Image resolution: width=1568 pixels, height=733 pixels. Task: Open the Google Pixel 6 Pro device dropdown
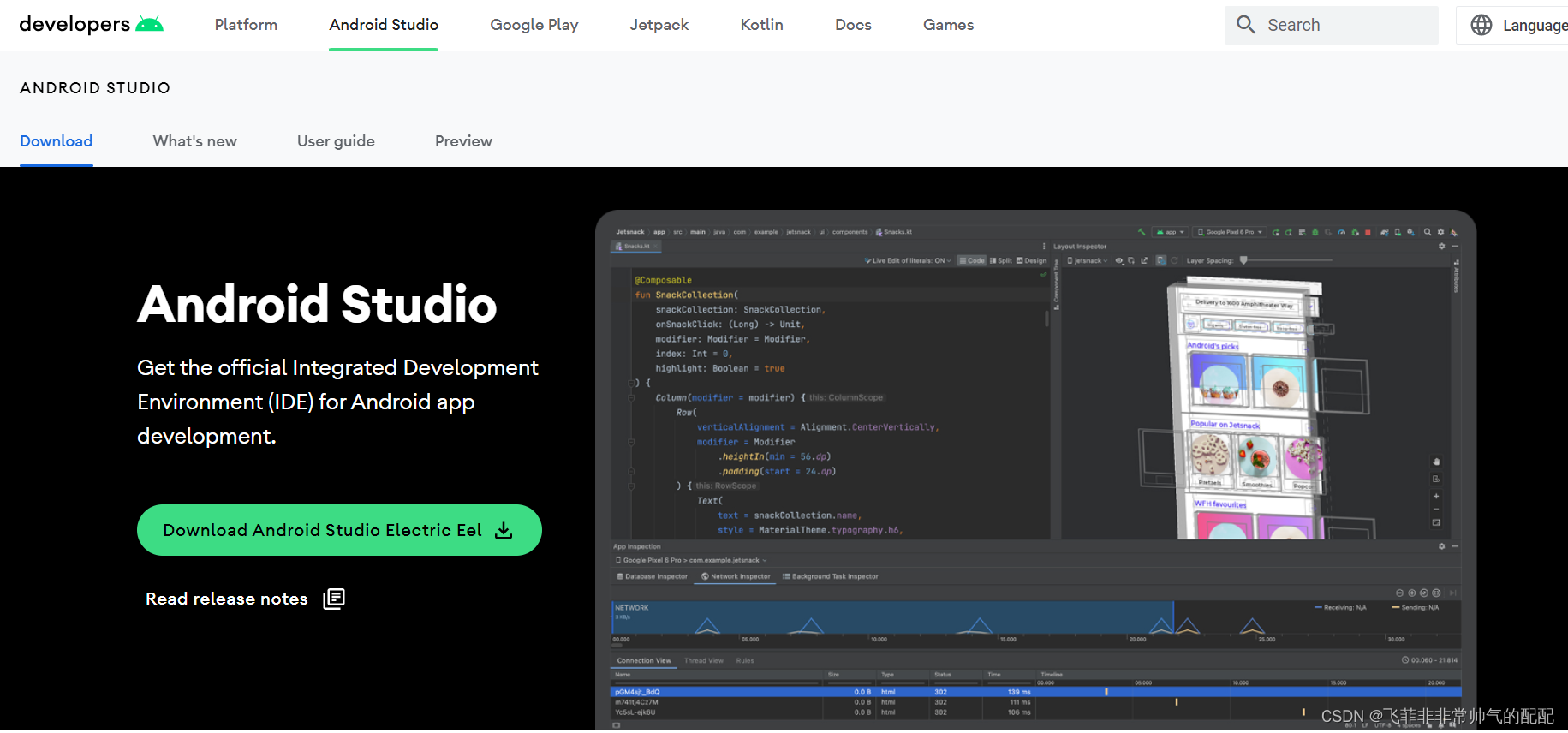tap(1230, 232)
